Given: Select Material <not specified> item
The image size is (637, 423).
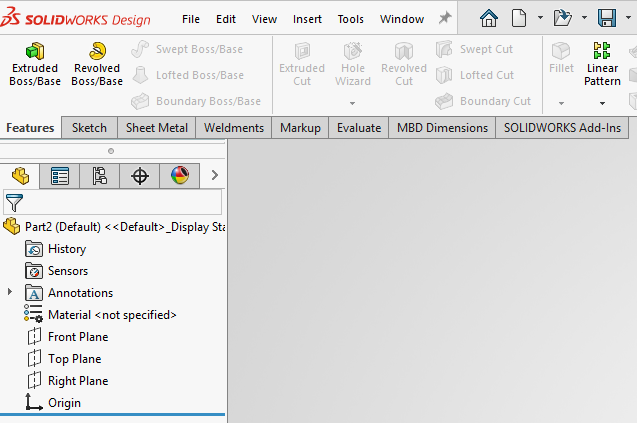Looking at the screenshot, I should [100, 315].
